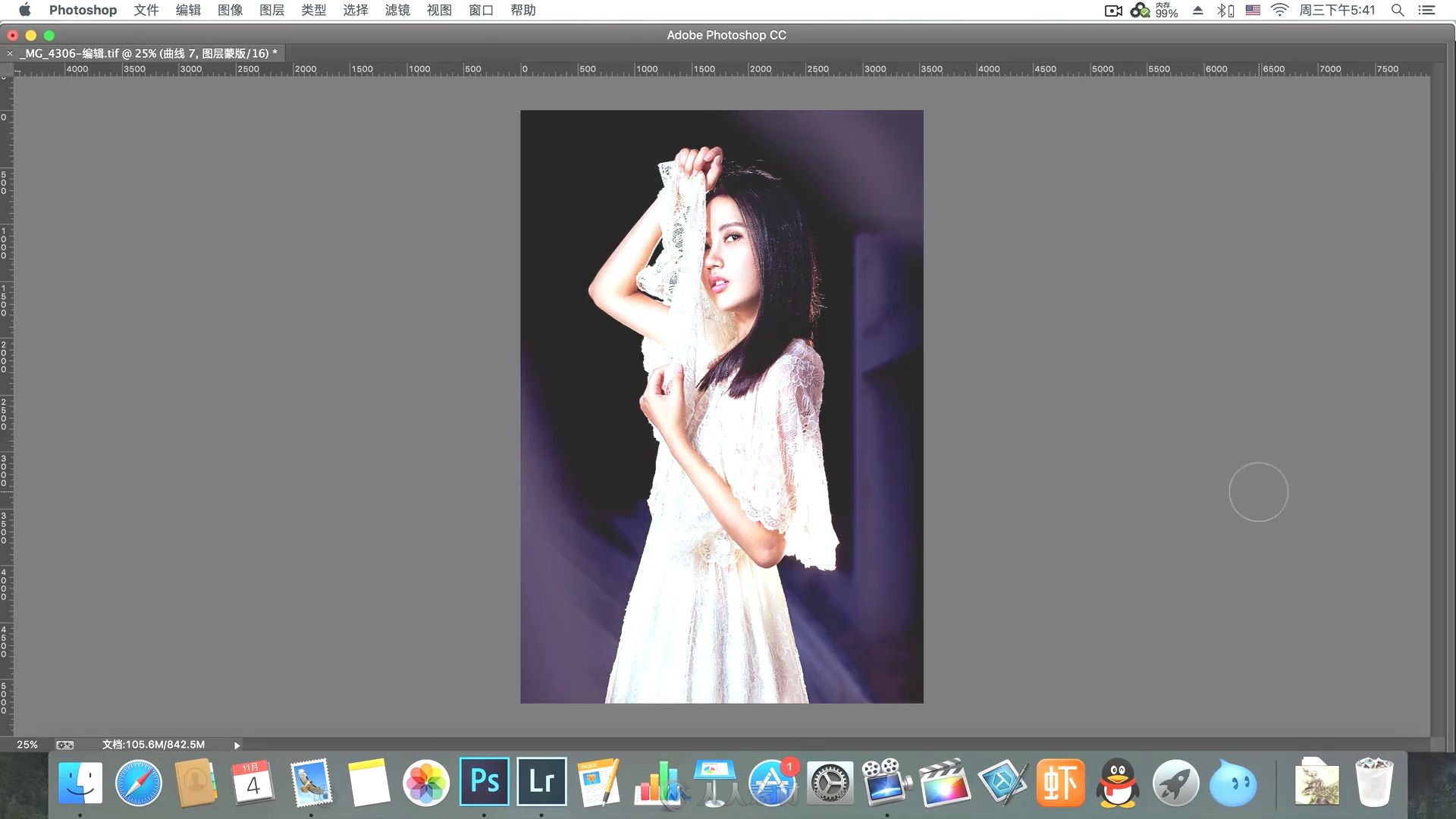Open the blue droplet face app in Dock
The width and height of the screenshot is (1456, 819).
[1233, 783]
